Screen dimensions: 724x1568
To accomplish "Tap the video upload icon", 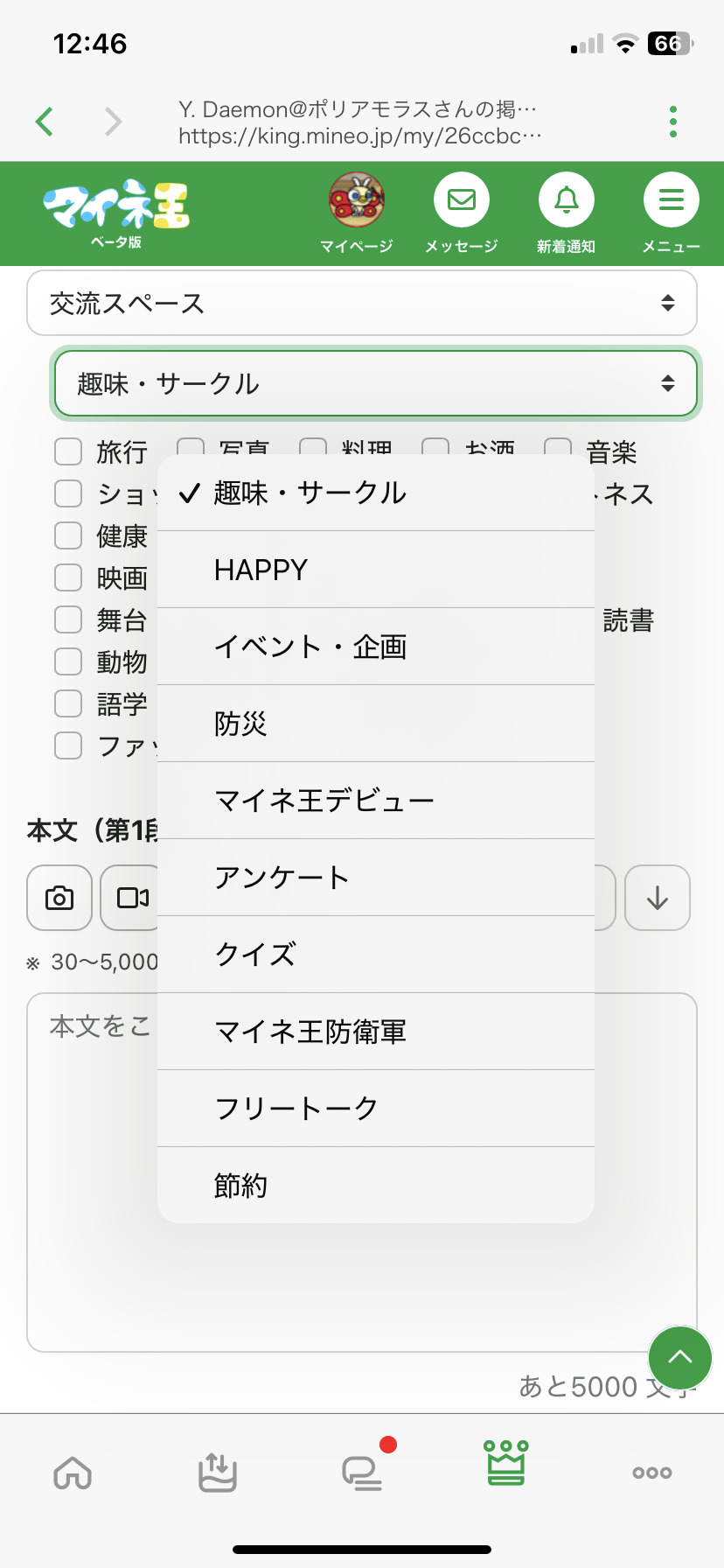I will tap(131, 898).
